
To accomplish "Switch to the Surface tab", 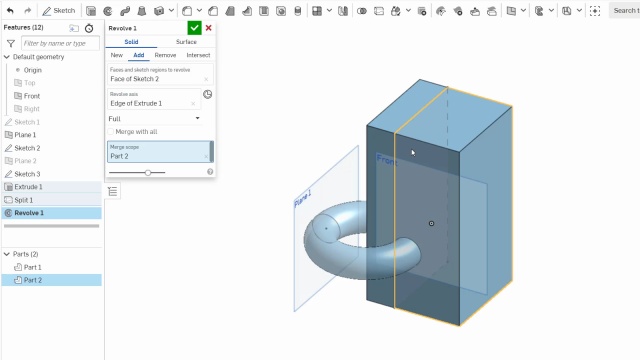I will point(186,42).
